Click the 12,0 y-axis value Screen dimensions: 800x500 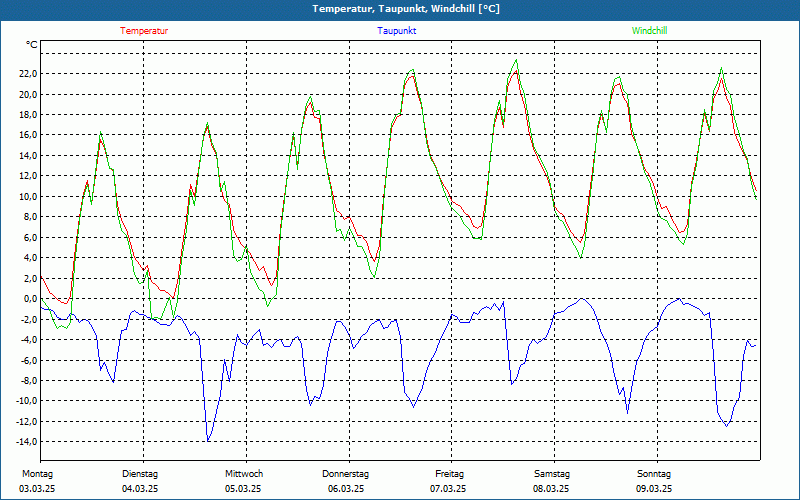tap(28, 176)
